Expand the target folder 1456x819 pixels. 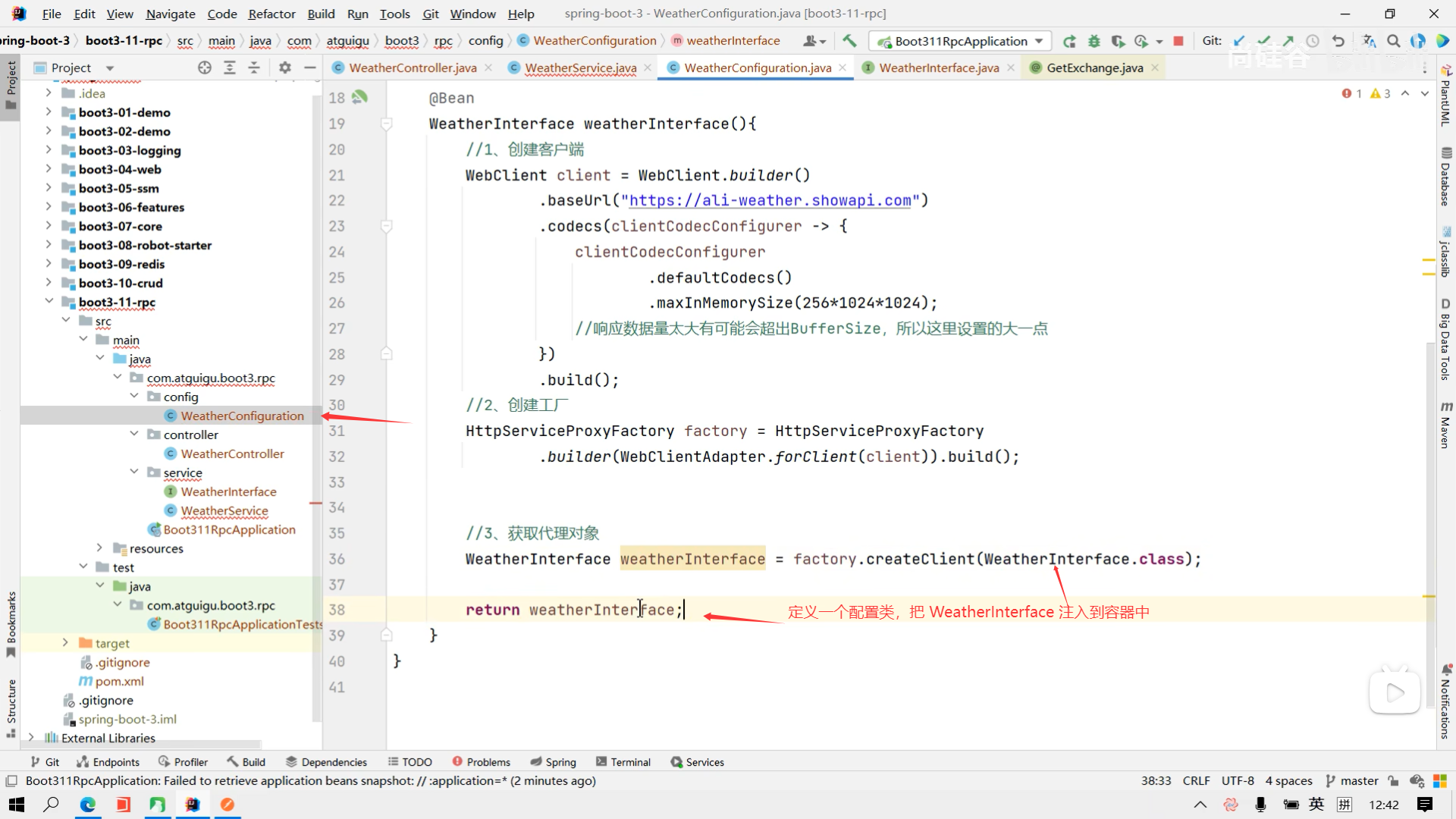(65, 643)
